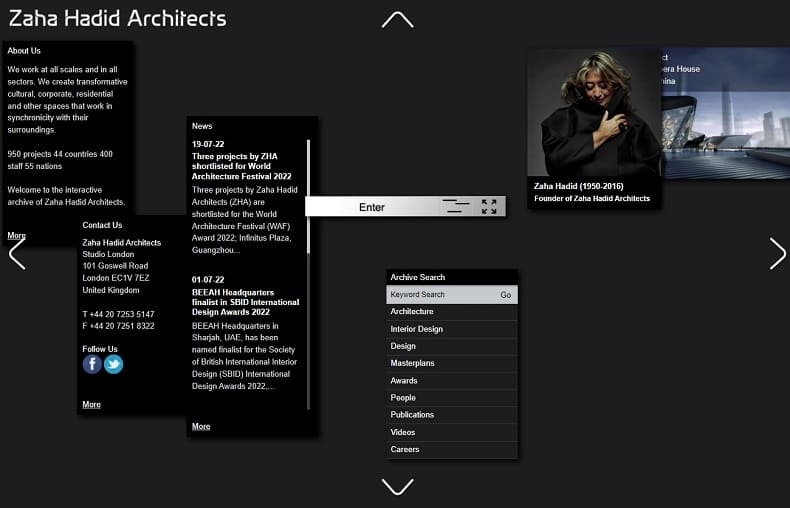This screenshot has height=508, width=790.
Task: Click the Facebook icon under Follow Us
Action: coord(92,364)
